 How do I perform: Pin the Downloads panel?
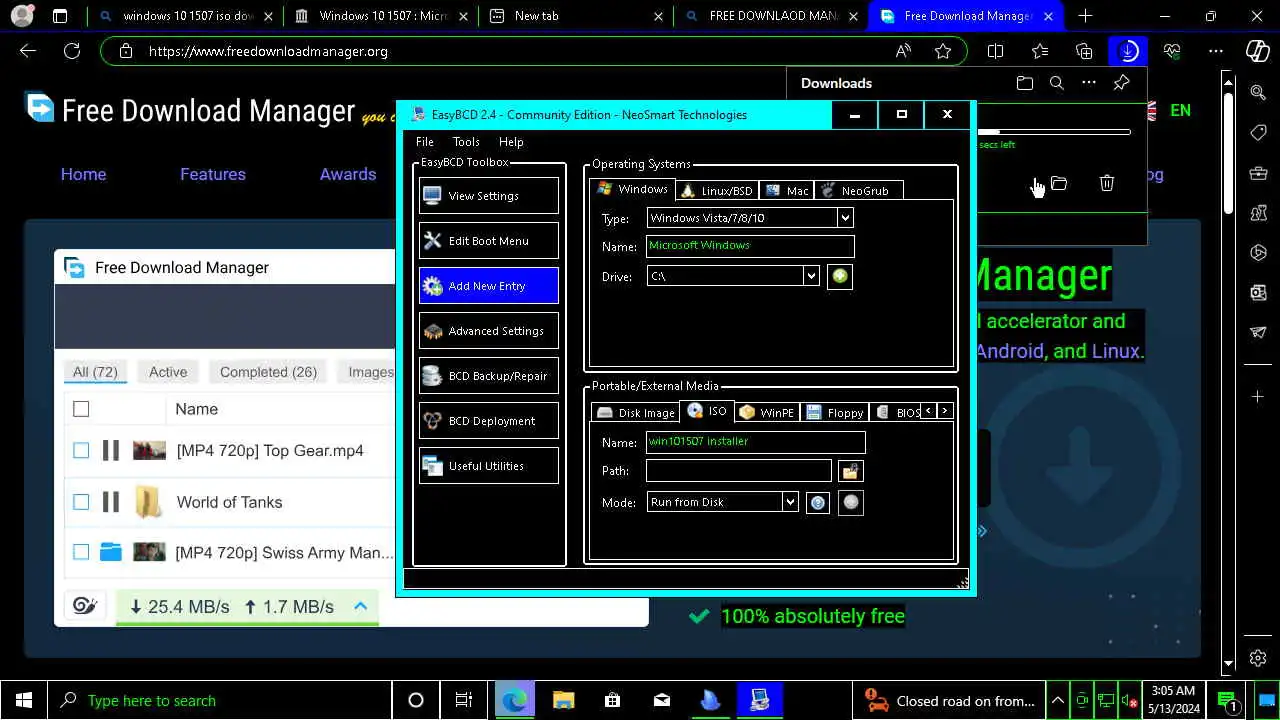(1121, 83)
